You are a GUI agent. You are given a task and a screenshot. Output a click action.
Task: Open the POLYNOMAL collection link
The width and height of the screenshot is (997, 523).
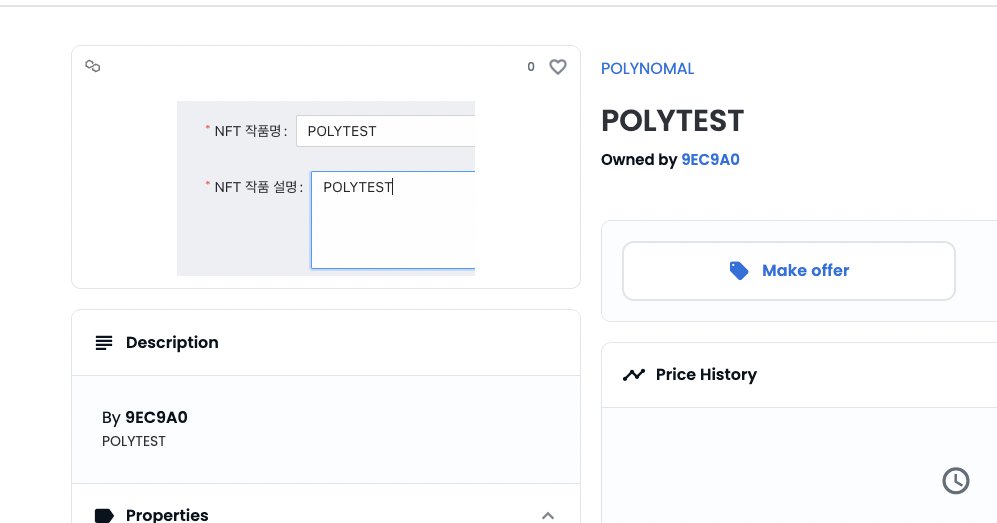647,69
